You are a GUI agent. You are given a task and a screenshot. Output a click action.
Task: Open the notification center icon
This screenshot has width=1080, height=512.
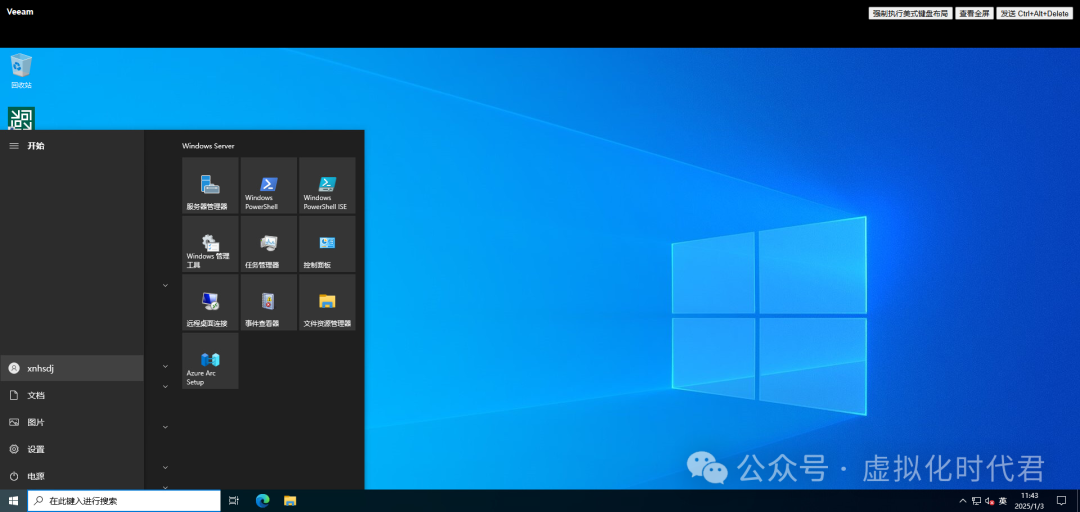pos(1061,501)
